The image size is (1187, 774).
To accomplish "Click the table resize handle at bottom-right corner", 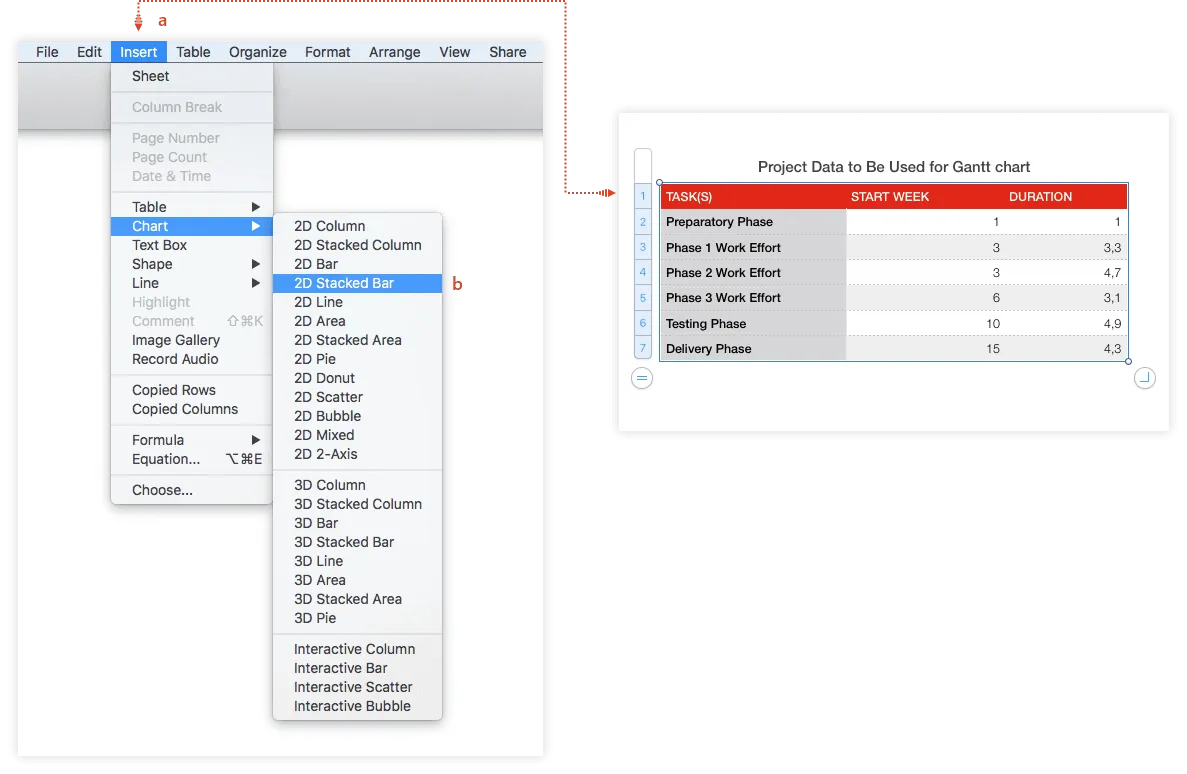I will 1145,378.
